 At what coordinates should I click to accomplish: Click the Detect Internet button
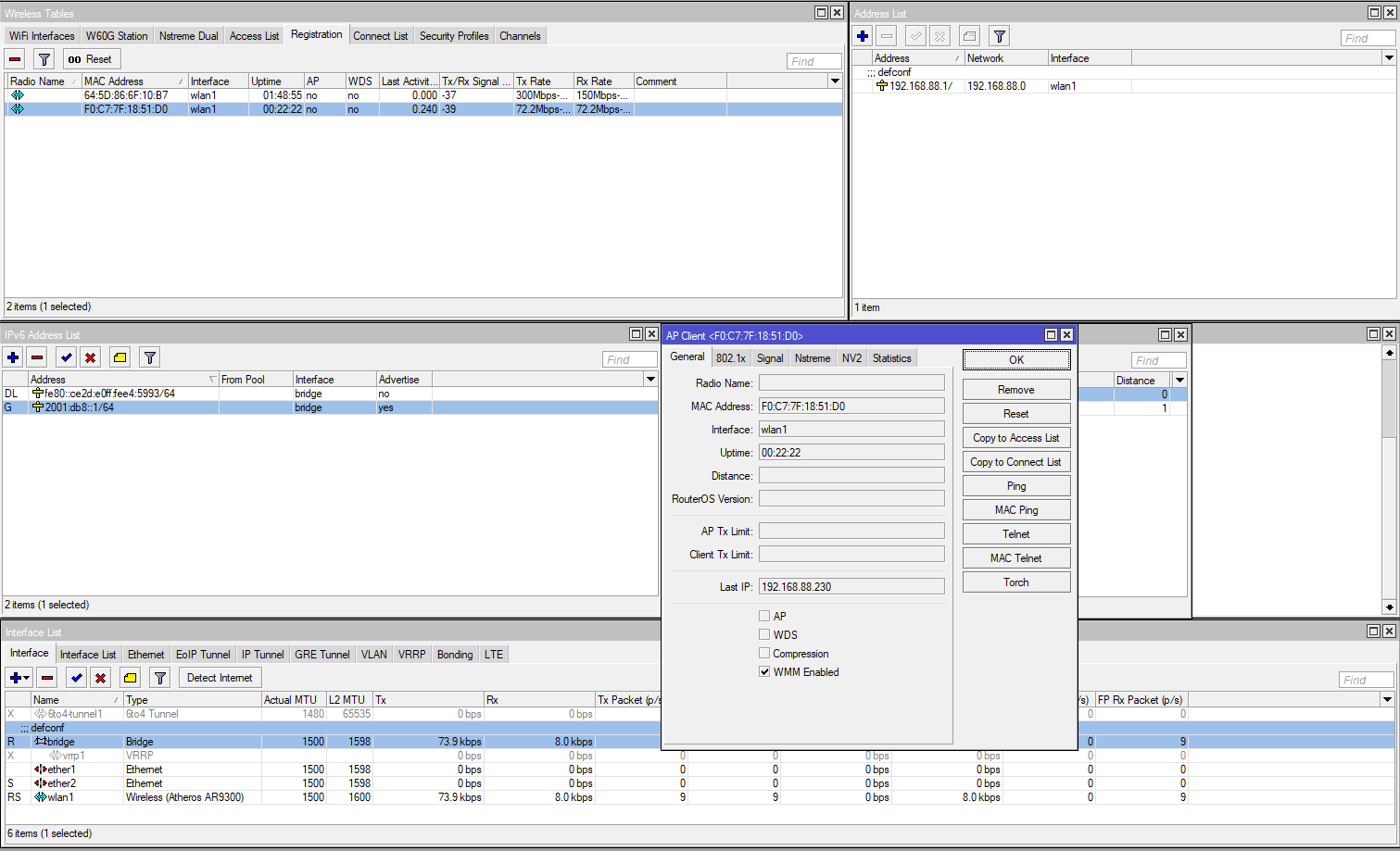220,678
